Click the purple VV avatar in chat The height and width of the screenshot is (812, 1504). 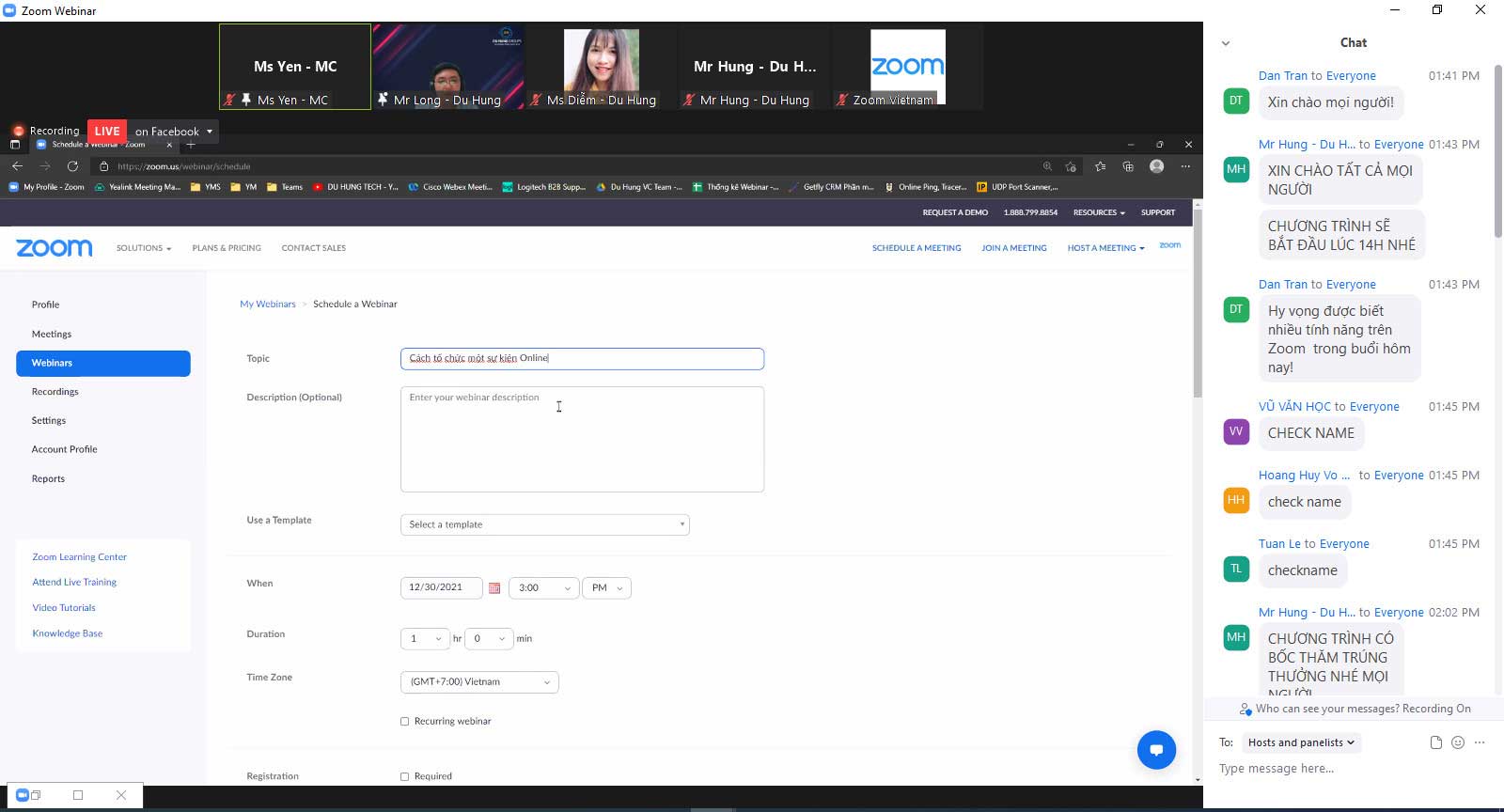(x=1236, y=431)
